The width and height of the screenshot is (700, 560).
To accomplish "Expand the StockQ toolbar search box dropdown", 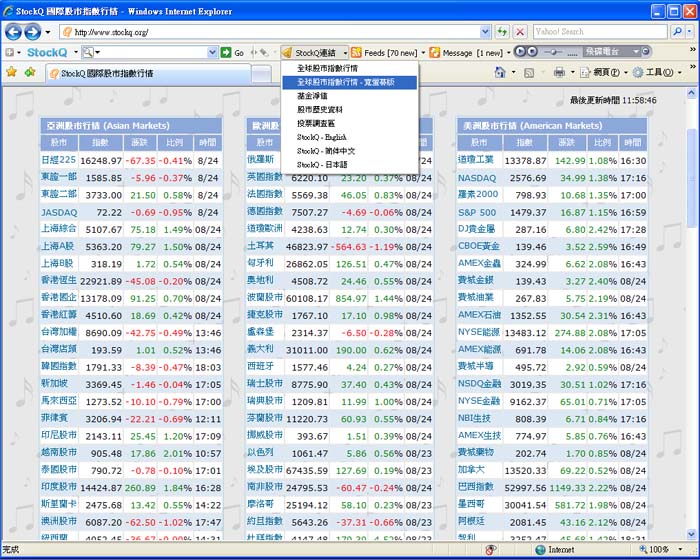I will point(212,53).
